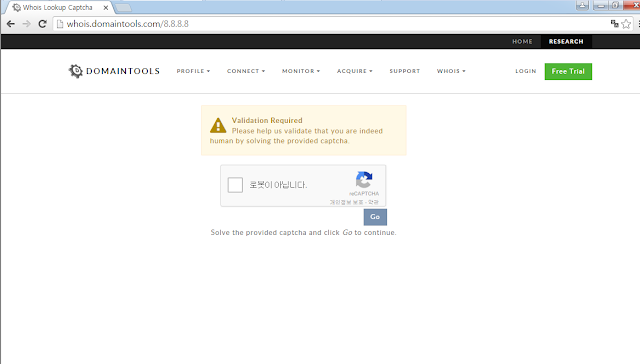Switch to the RESEARCH top tab
Screen dimensions: 640x364
(x=566, y=42)
